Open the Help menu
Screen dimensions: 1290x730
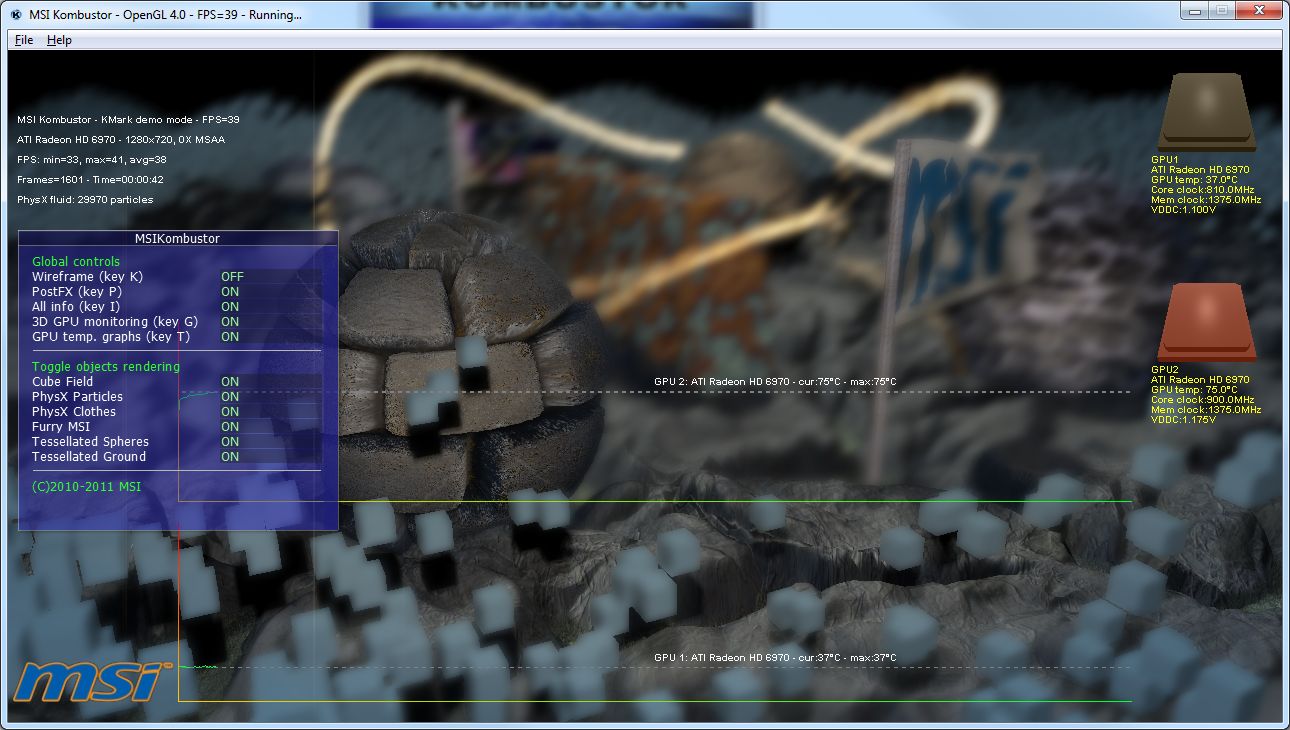[59, 40]
